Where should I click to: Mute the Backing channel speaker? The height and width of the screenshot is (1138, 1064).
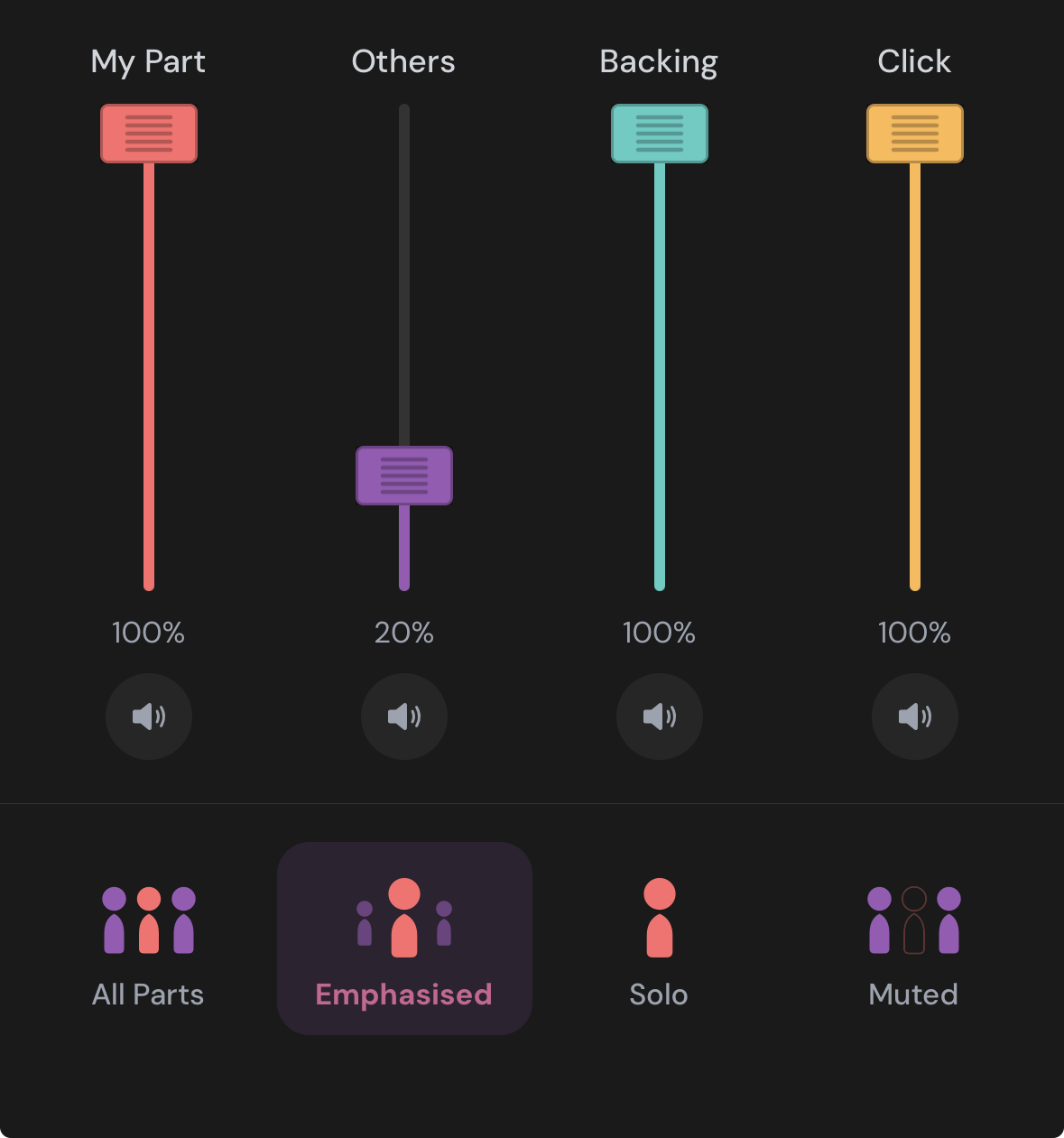coord(660,717)
